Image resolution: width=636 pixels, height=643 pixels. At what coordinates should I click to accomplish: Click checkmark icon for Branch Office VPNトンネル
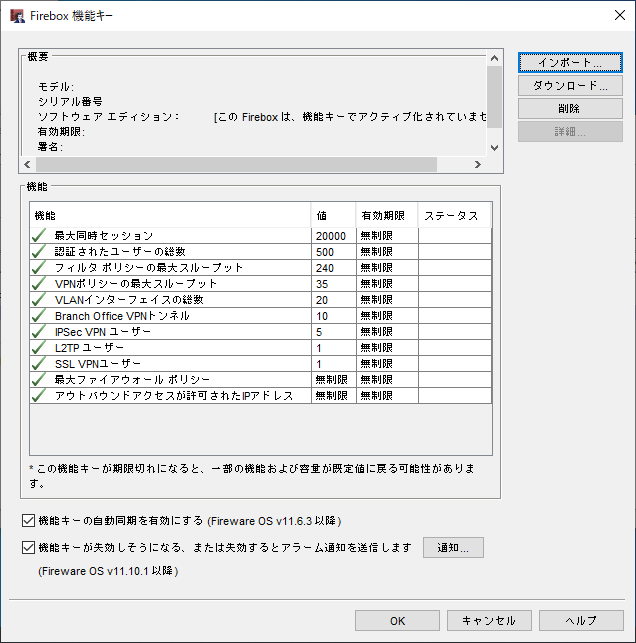click(39, 316)
